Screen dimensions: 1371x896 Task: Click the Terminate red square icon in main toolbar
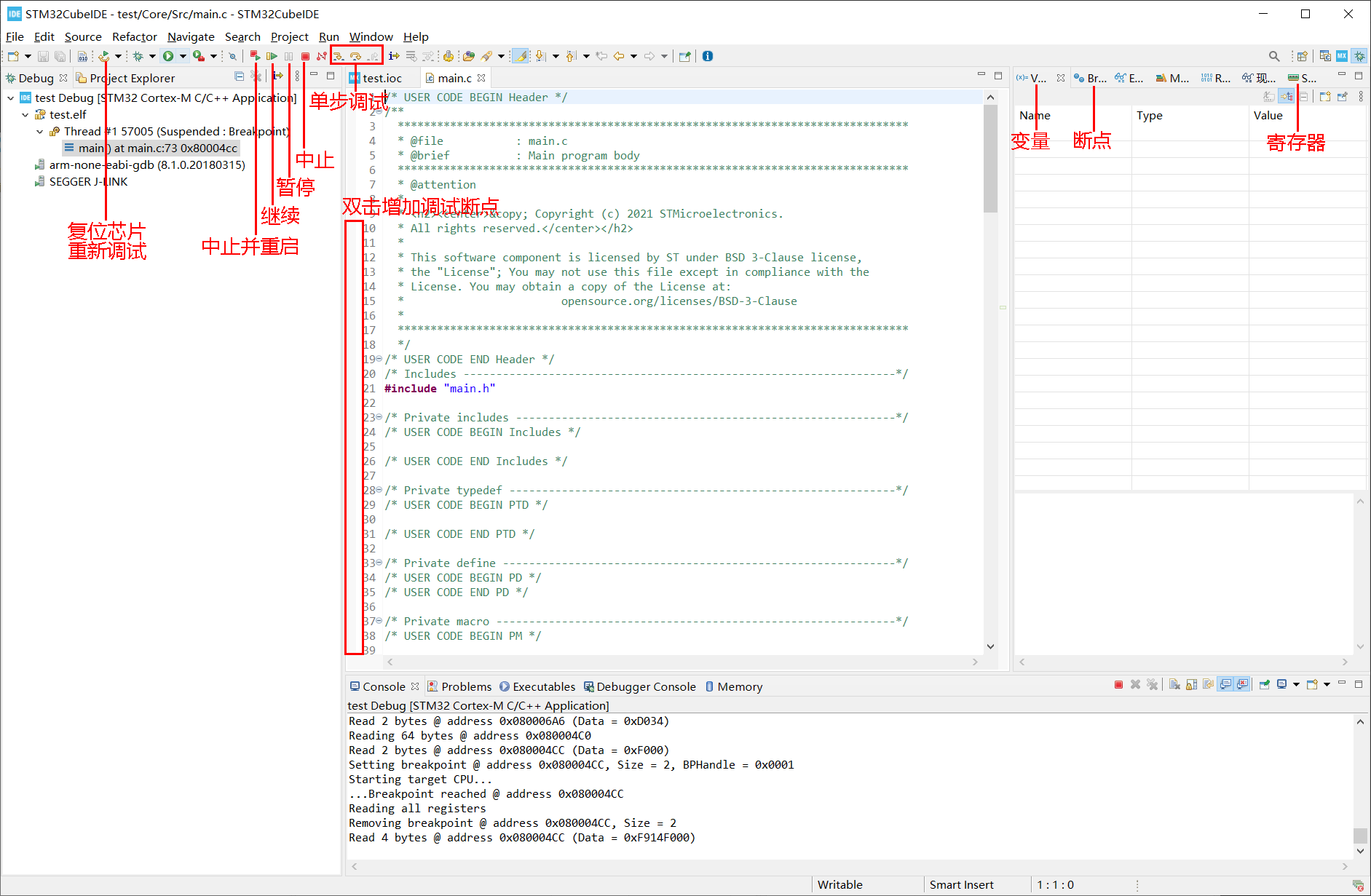point(305,56)
